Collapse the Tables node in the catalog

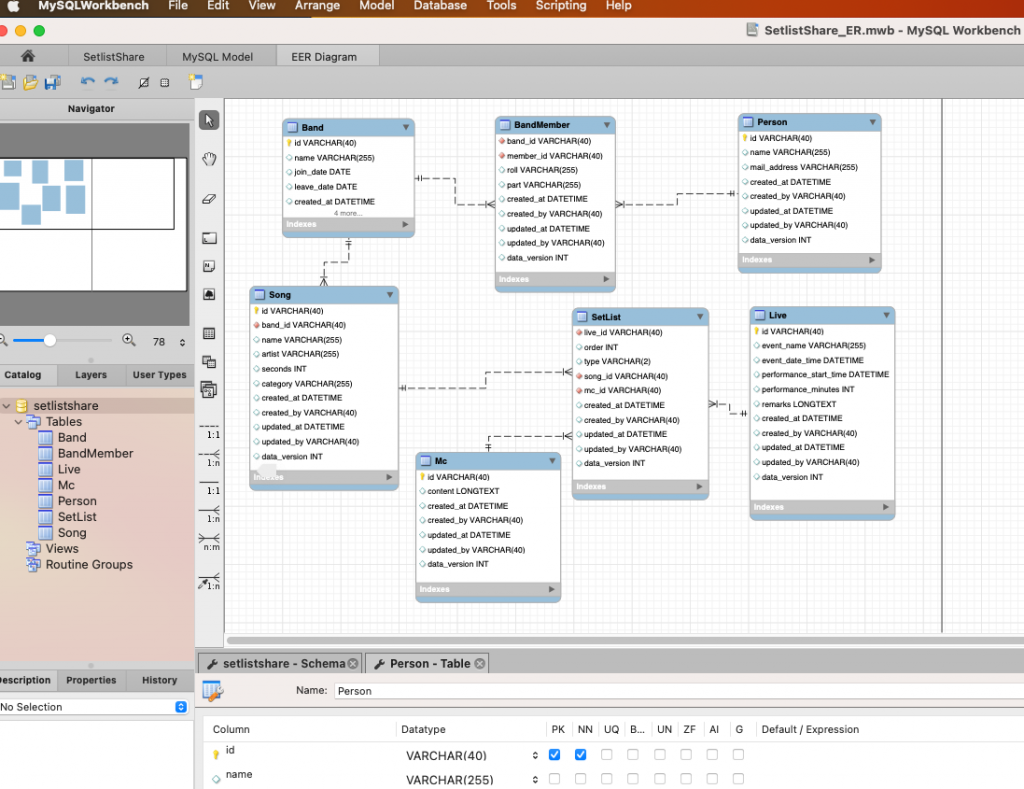[x=19, y=421]
